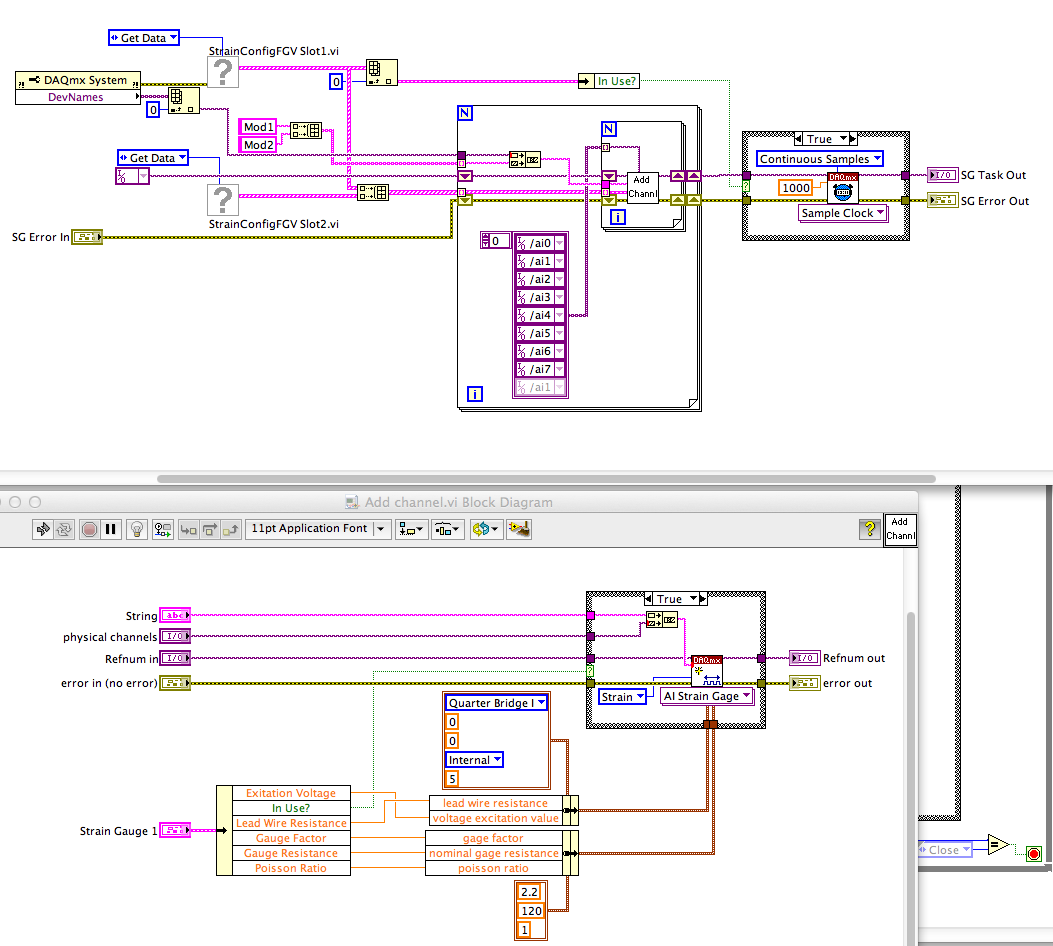Click the DevNames property row

tap(78, 97)
